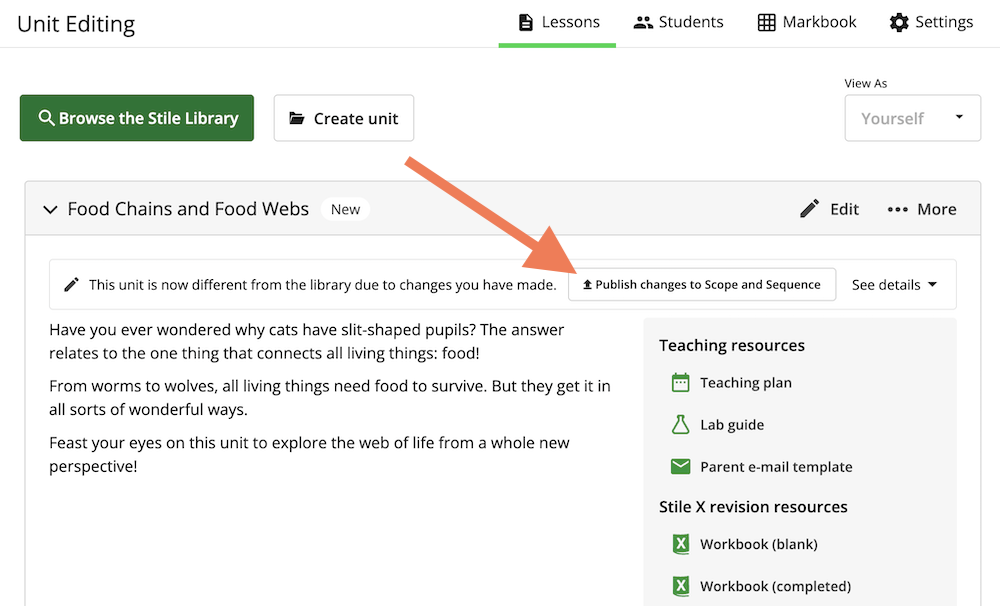Screen dimensions: 1000x606
Task: Click the pencil icon next to Edit
Action: pos(810,209)
